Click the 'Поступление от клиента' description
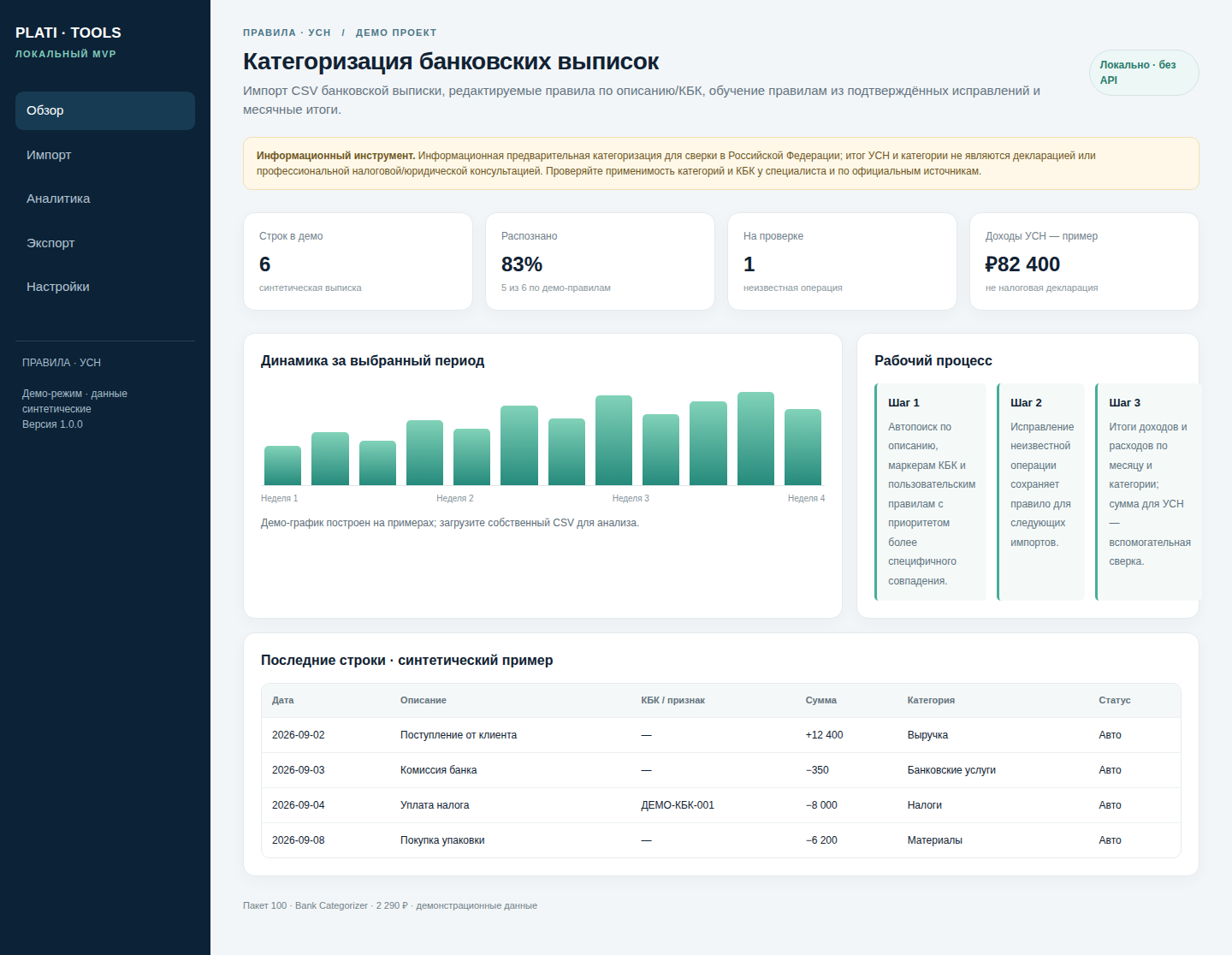This screenshot has width=1232, height=955. [459, 735]
